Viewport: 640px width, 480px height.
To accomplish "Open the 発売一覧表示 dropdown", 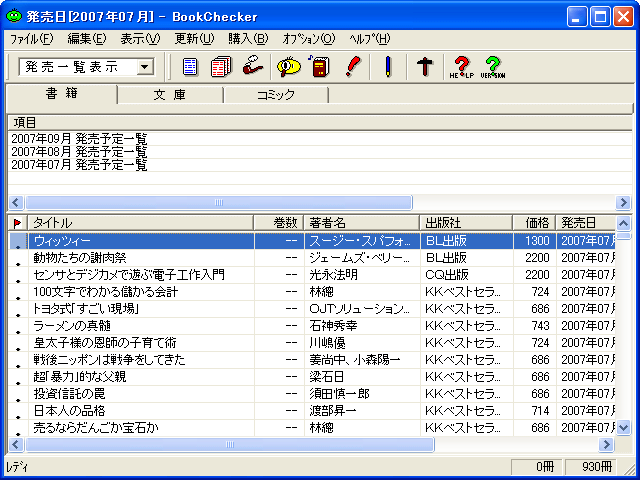I will [x=145, y=67].
